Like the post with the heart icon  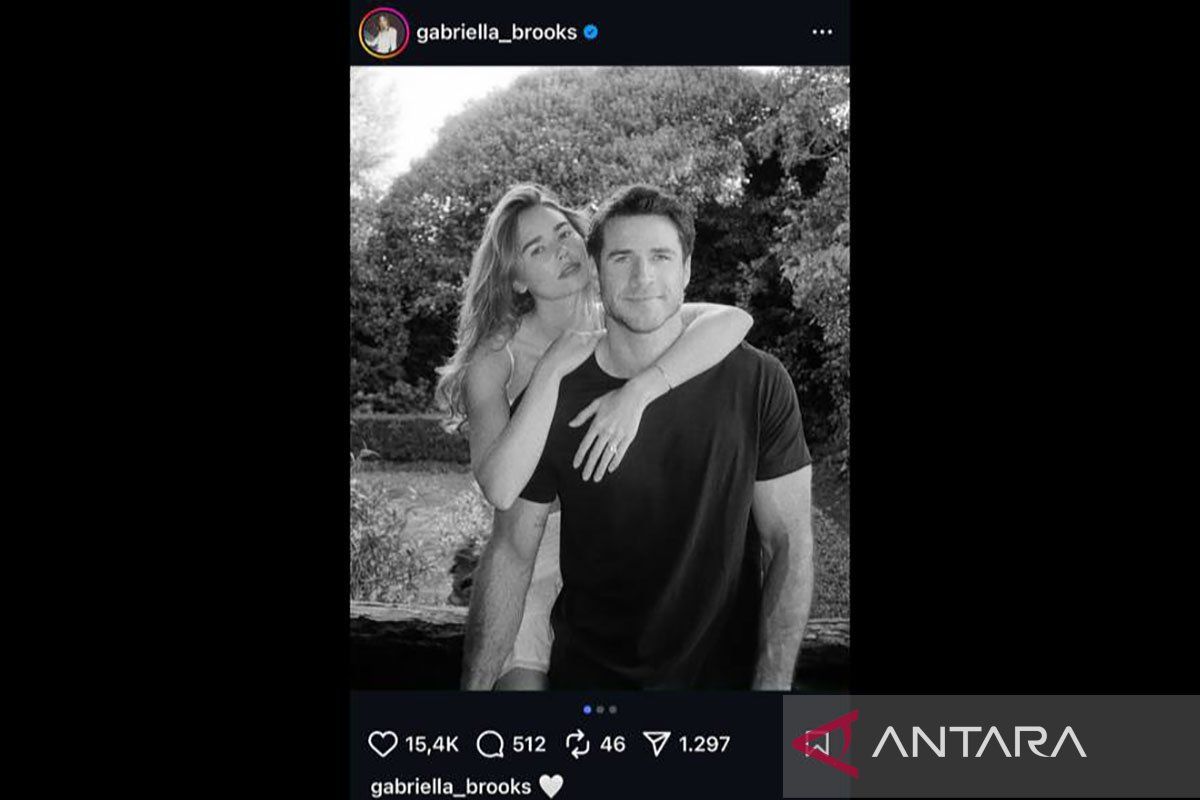pyautogui.click(x=383, y=744)
